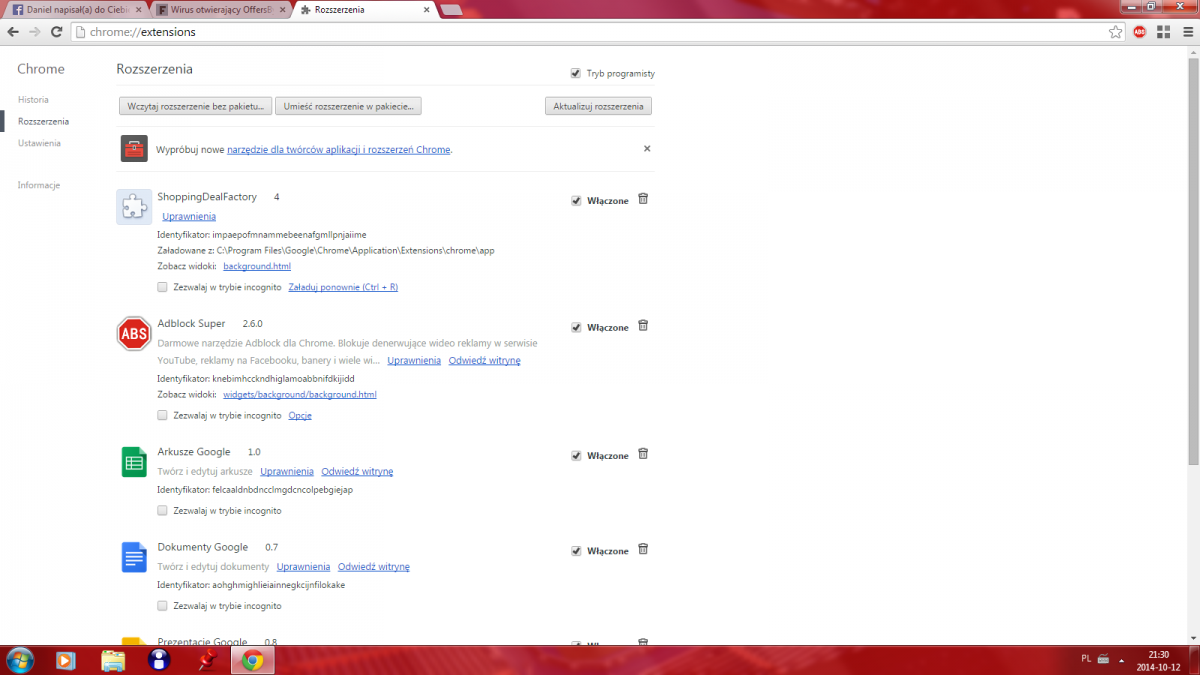Switch to the Facebook 'Daniel napisał(a)' tab
The image size is (1200, 675).
pyautogui.click(x=75, y=10)
